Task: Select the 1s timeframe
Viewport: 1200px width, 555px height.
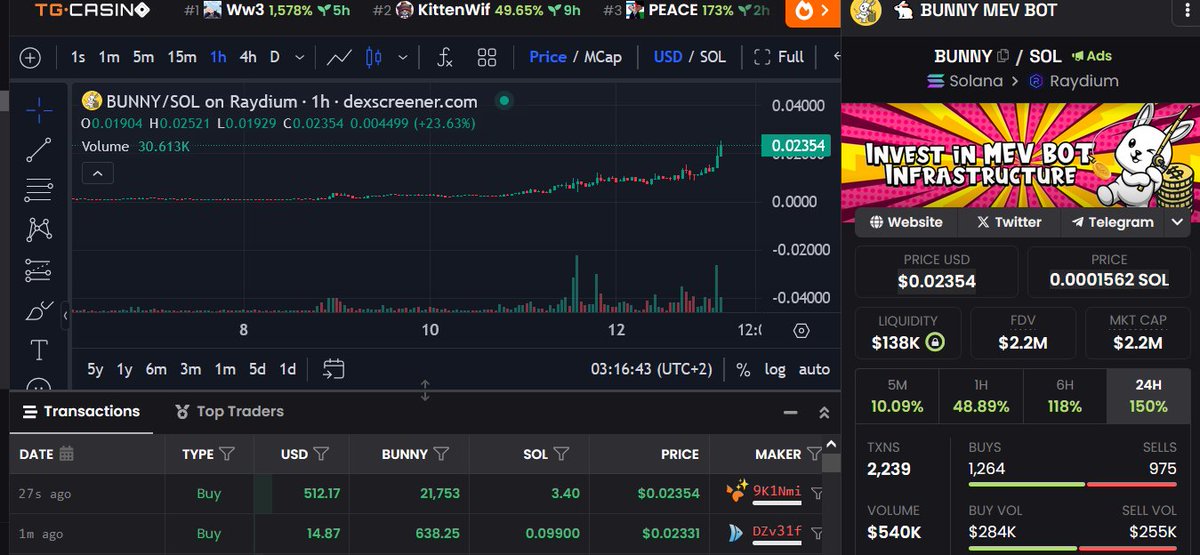Action: 78,57
